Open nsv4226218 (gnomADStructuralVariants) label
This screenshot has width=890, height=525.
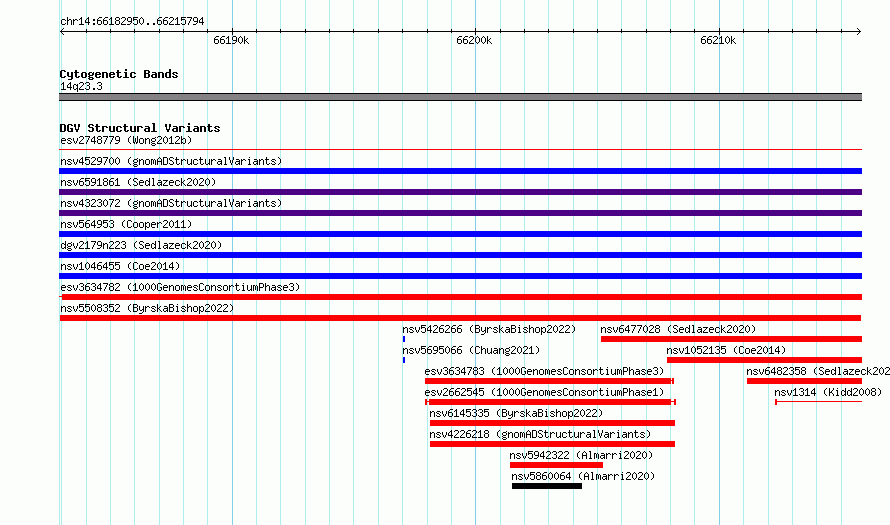[x=540, y=434]
